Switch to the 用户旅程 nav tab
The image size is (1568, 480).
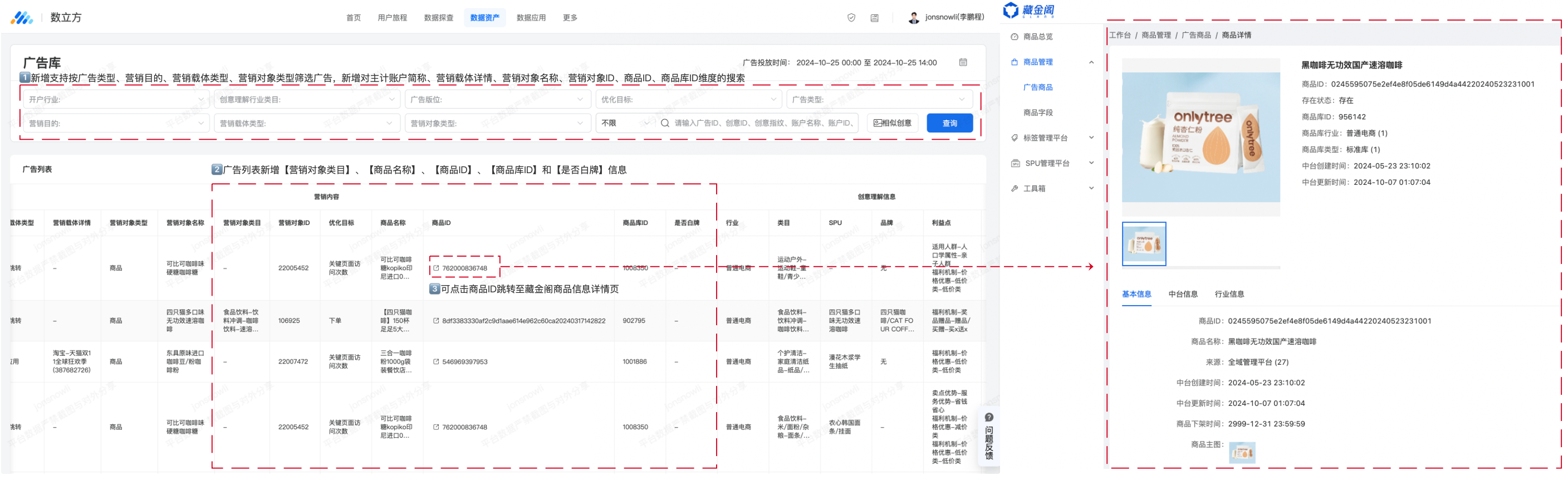coord(392,18)
